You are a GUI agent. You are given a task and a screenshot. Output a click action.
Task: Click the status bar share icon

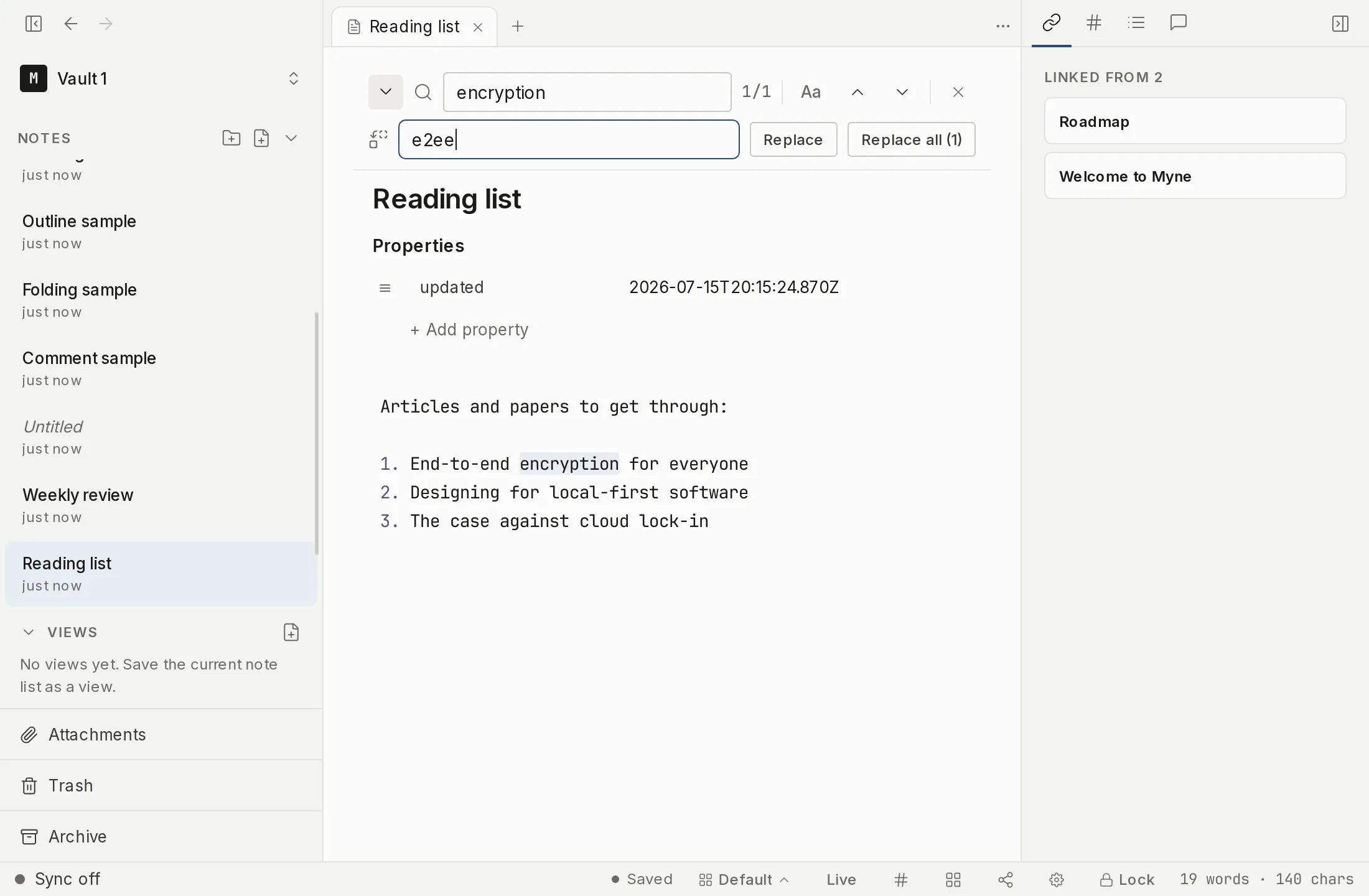tap(1006, 880)
